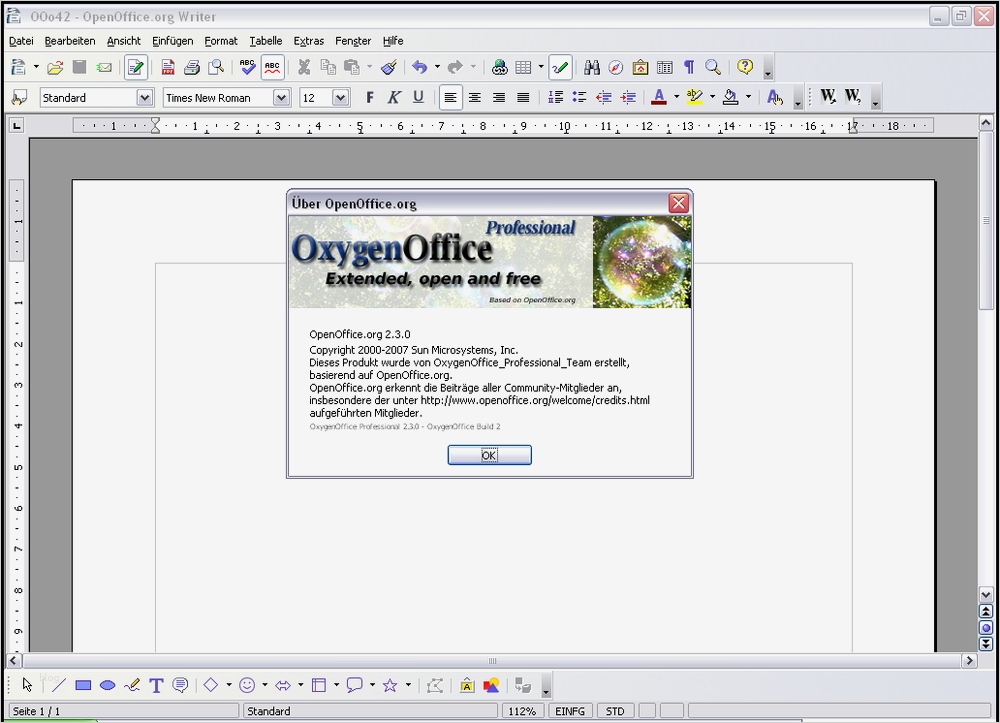Open the Bearbeiten menu
This screenshot has width=1000, height=723.
(x=70, y=41)
